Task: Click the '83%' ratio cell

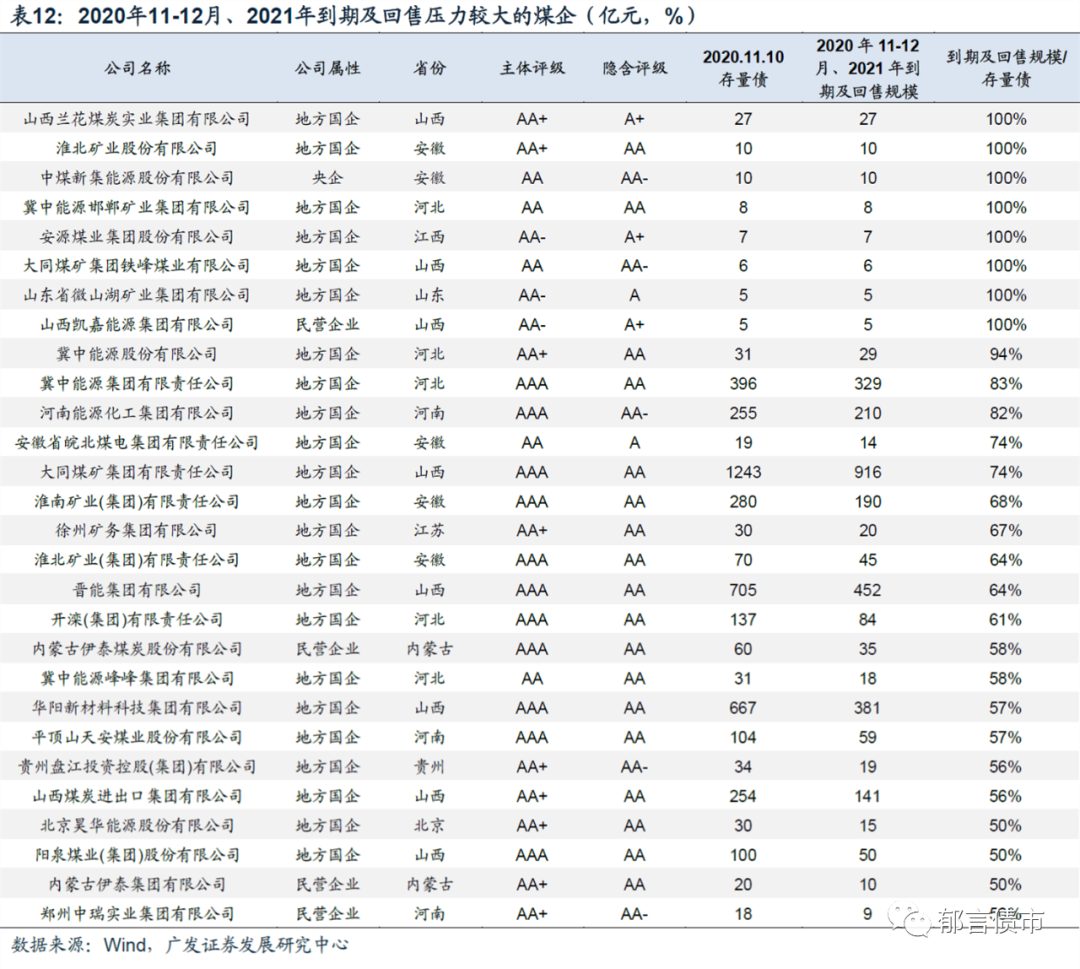Action: pyautogui.click(x=1006, y=384)
